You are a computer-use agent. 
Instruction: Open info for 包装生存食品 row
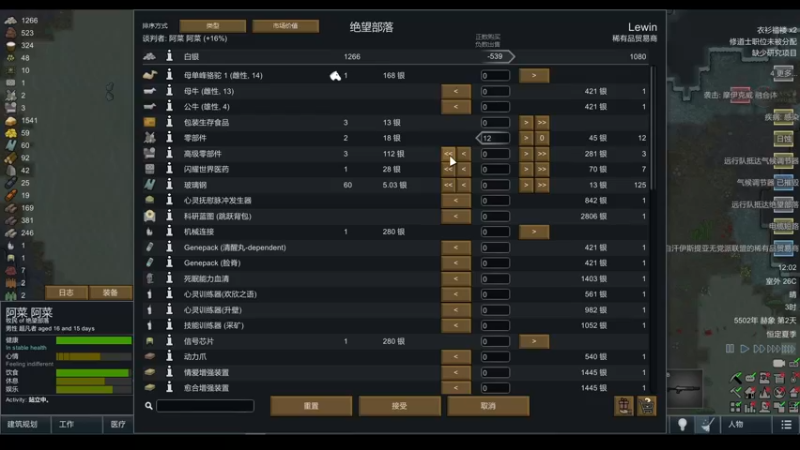[x=169, y=122]
